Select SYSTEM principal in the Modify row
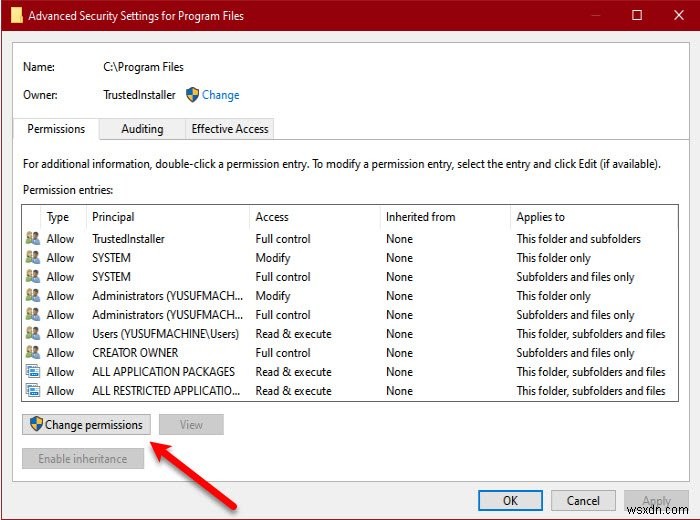The height and width of the screenshot is (520, 700). (x=111, y=258)
